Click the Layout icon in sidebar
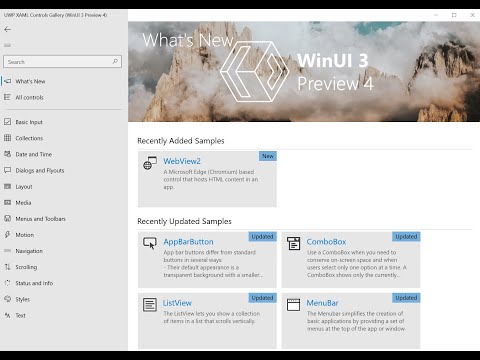This screenshot has height=360, width=480. (x=7, y=186)
